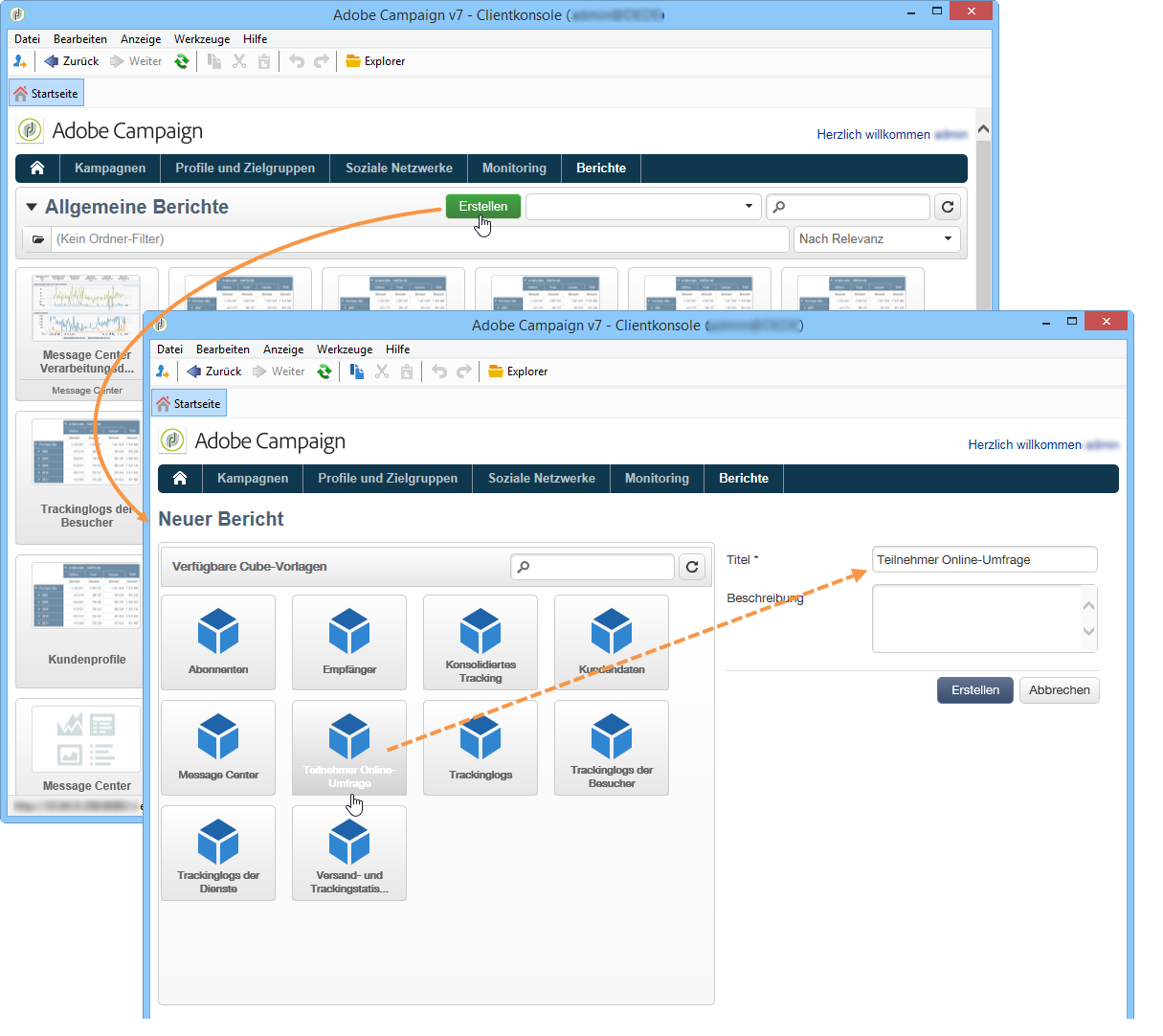Click the reports search field in back window

(x=848, y=207)
